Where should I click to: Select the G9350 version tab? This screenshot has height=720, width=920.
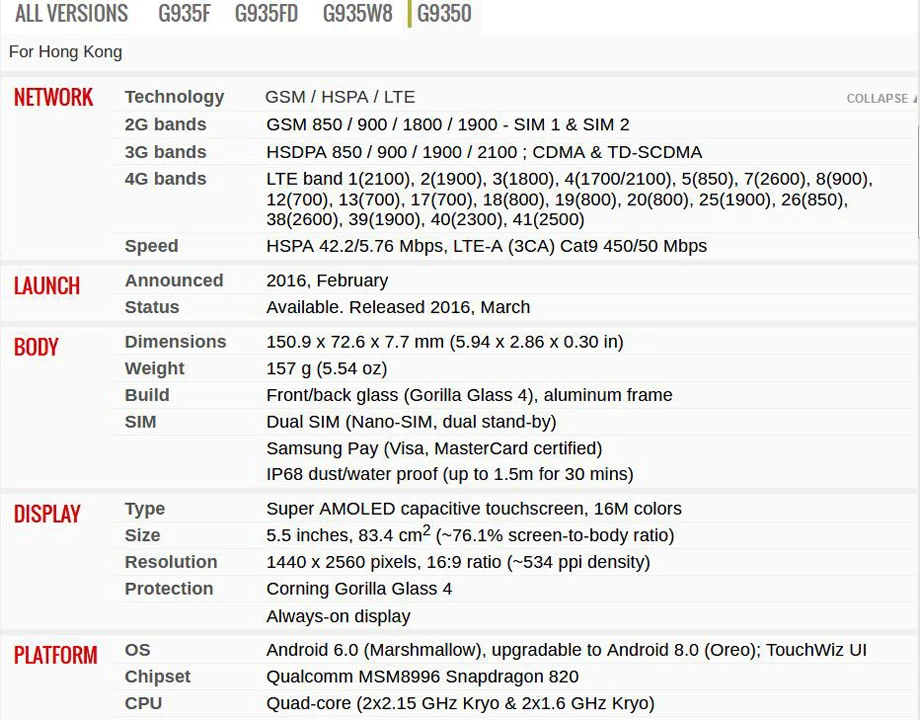coord(444,13)
